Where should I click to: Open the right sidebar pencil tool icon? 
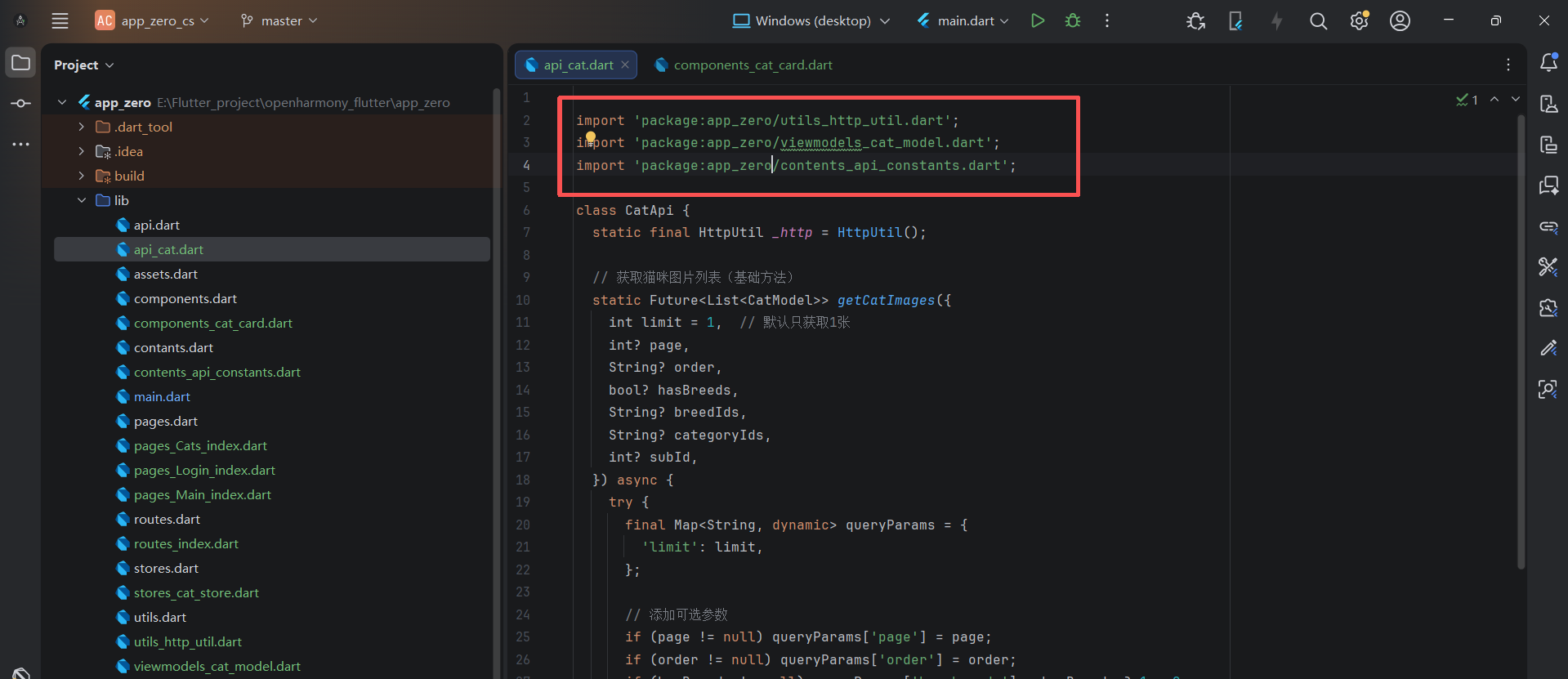coord(1548,348)
